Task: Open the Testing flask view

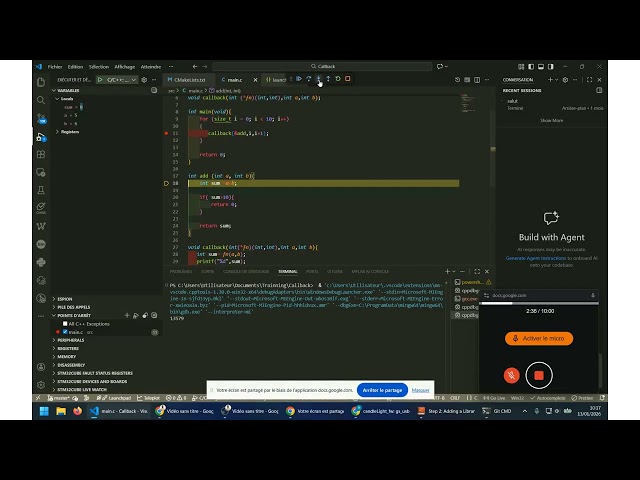Action: [x=41, y=190]
